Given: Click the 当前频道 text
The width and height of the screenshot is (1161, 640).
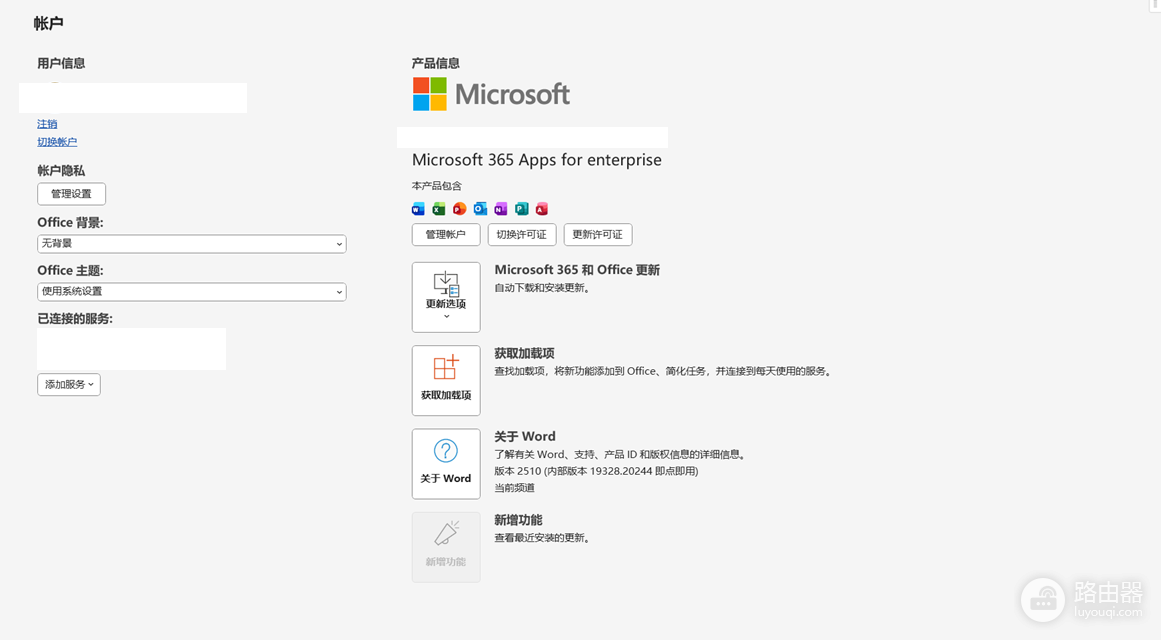Looking at the screenshot, I should [515, 487].
